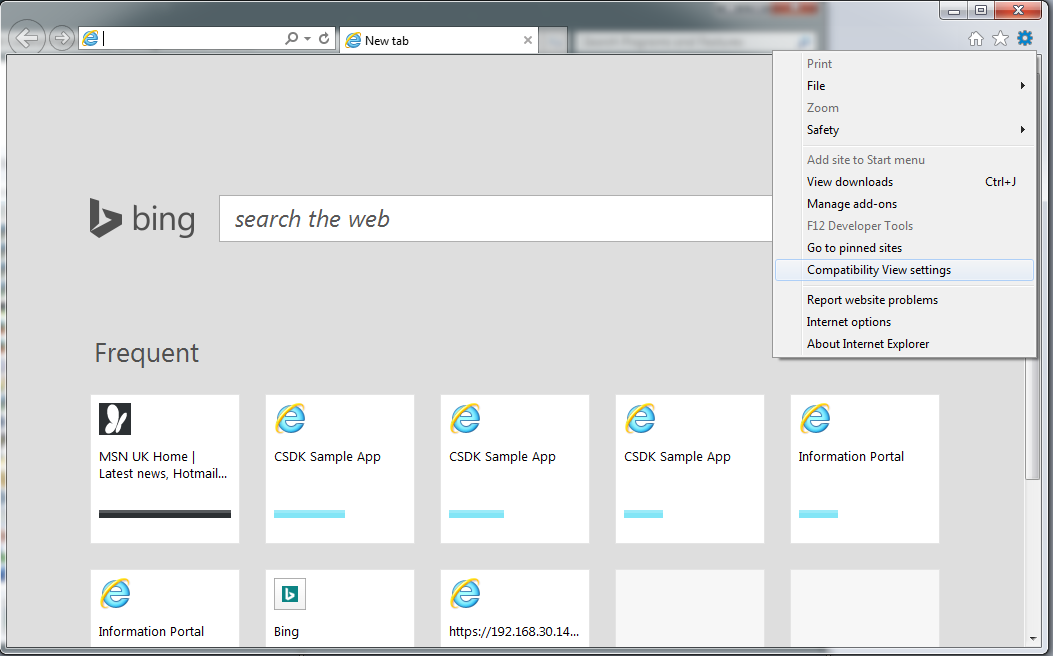This screenshot has width=1053, height=656.
Task: Go to the Home page icon
Action: [976, 39]
